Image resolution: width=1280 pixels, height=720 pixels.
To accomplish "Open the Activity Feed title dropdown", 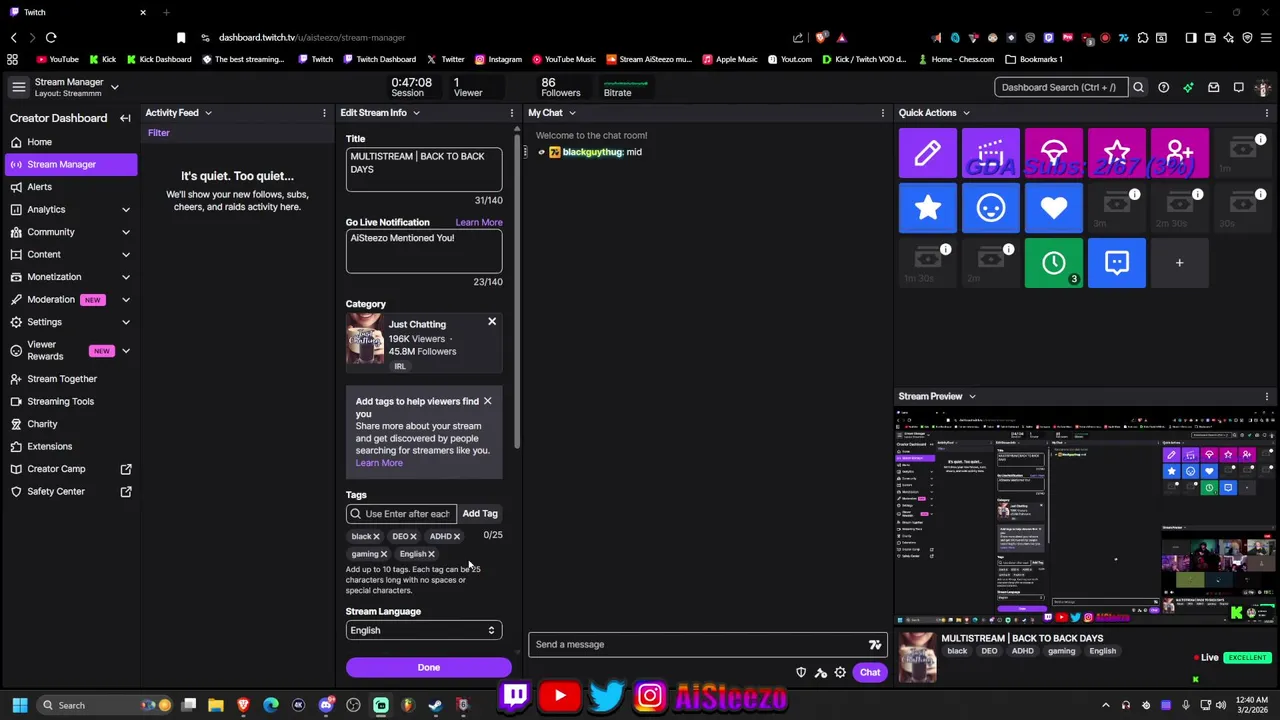I will 208,113.
